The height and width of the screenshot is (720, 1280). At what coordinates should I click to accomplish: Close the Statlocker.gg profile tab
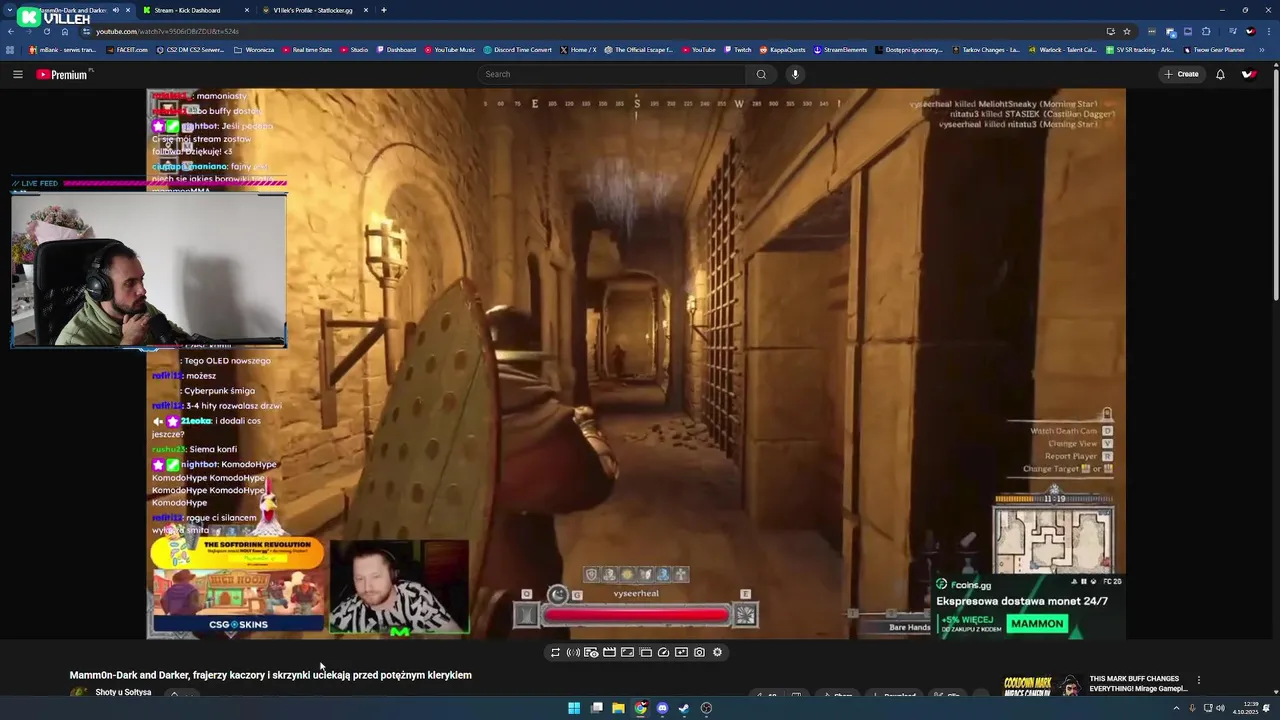(366, 10)
